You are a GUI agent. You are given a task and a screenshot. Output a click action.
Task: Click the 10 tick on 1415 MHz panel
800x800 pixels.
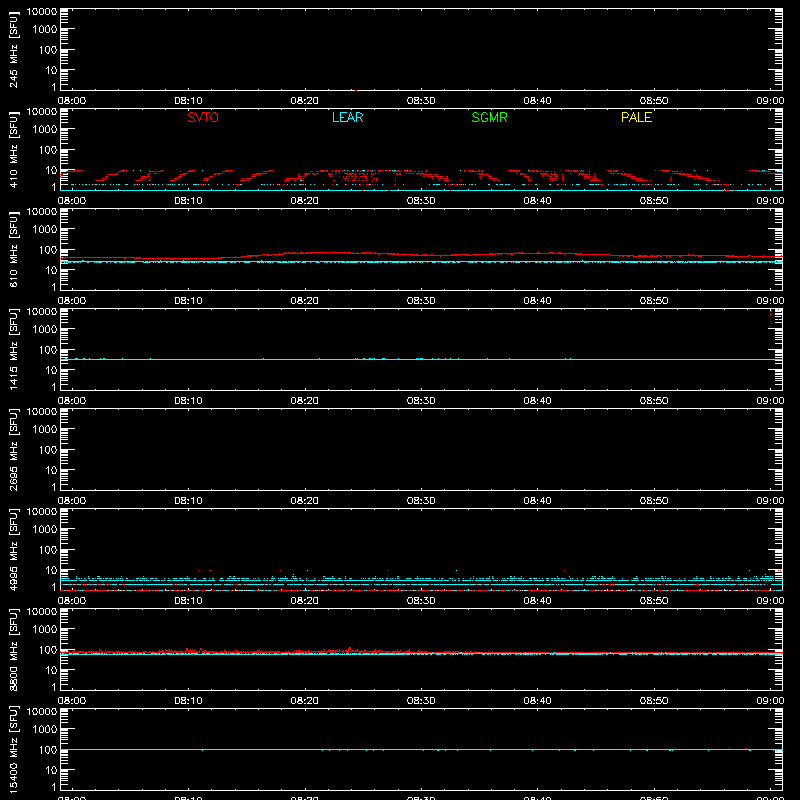point(52,370)
